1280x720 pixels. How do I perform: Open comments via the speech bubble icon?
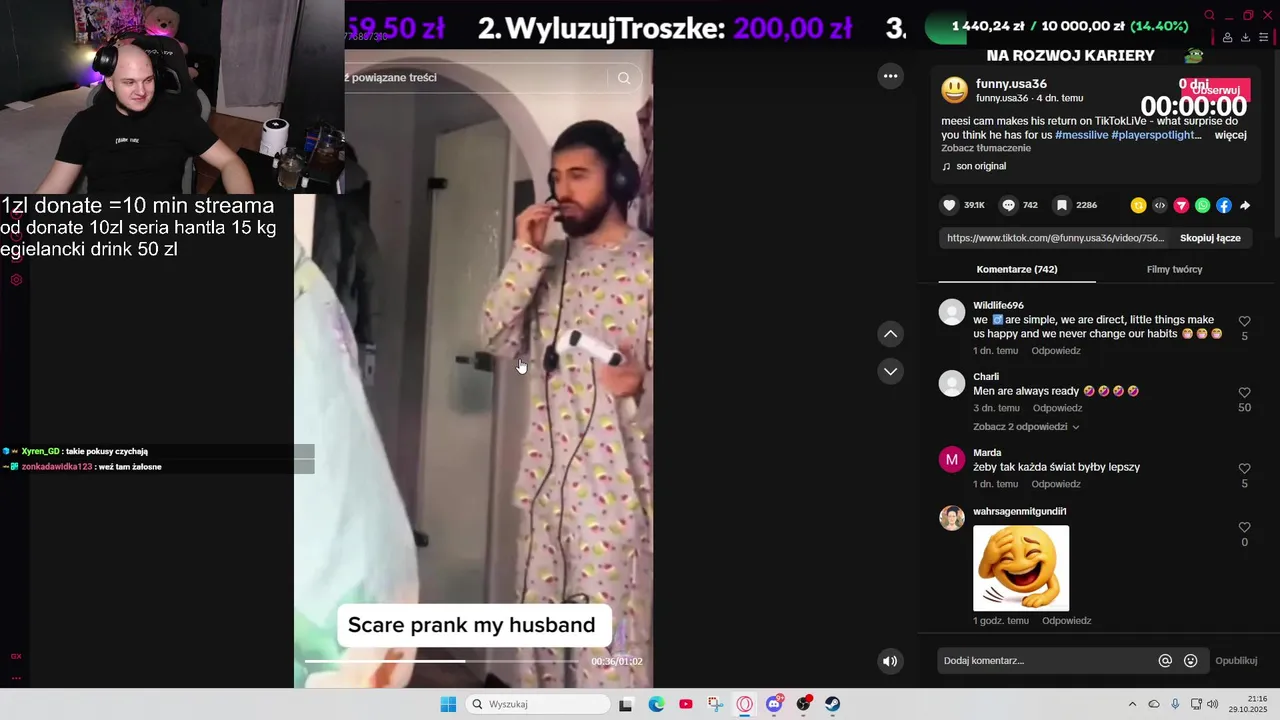pos(1008,205)
